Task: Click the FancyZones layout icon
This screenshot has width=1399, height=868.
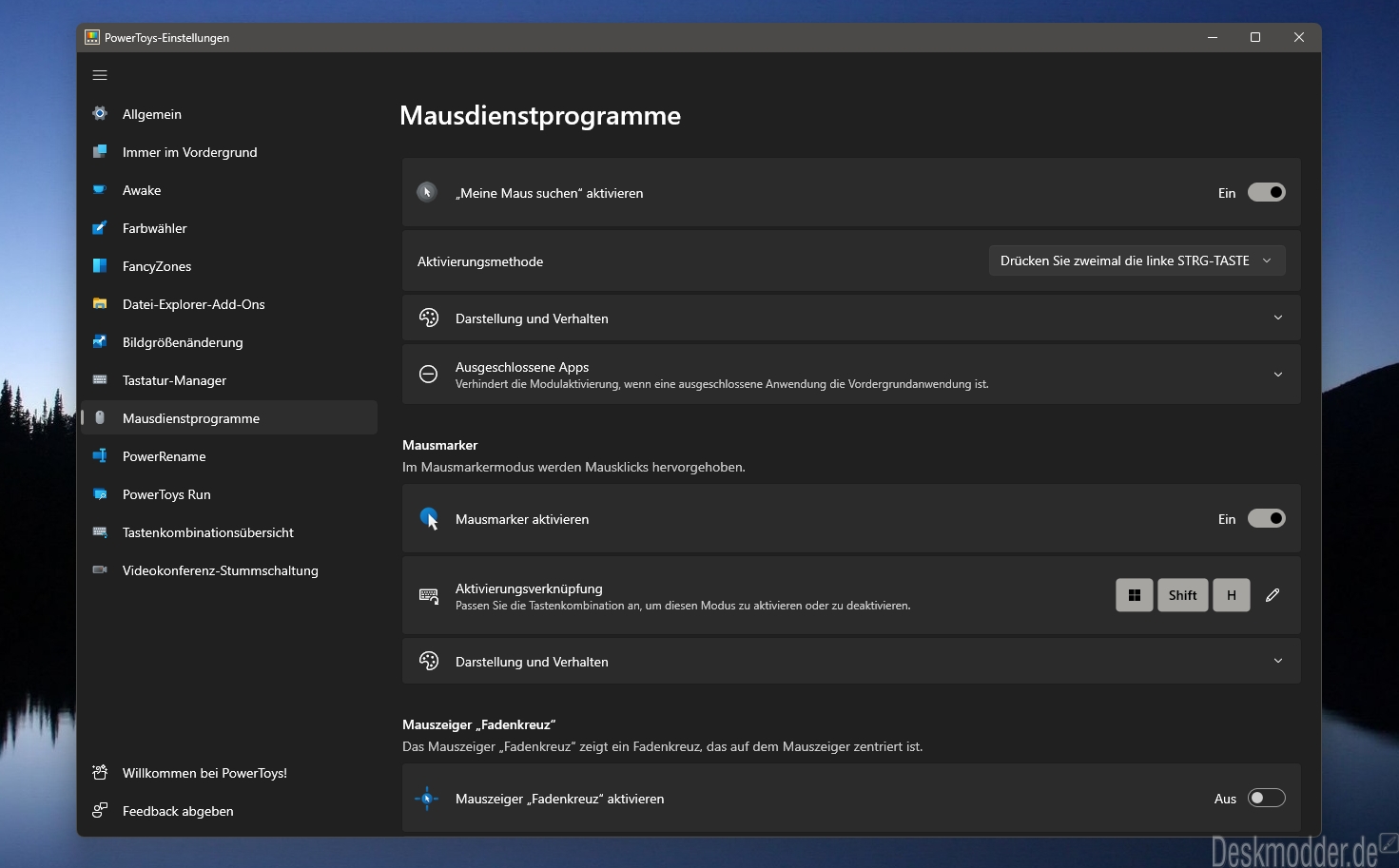Action: (x=100, y=266)
